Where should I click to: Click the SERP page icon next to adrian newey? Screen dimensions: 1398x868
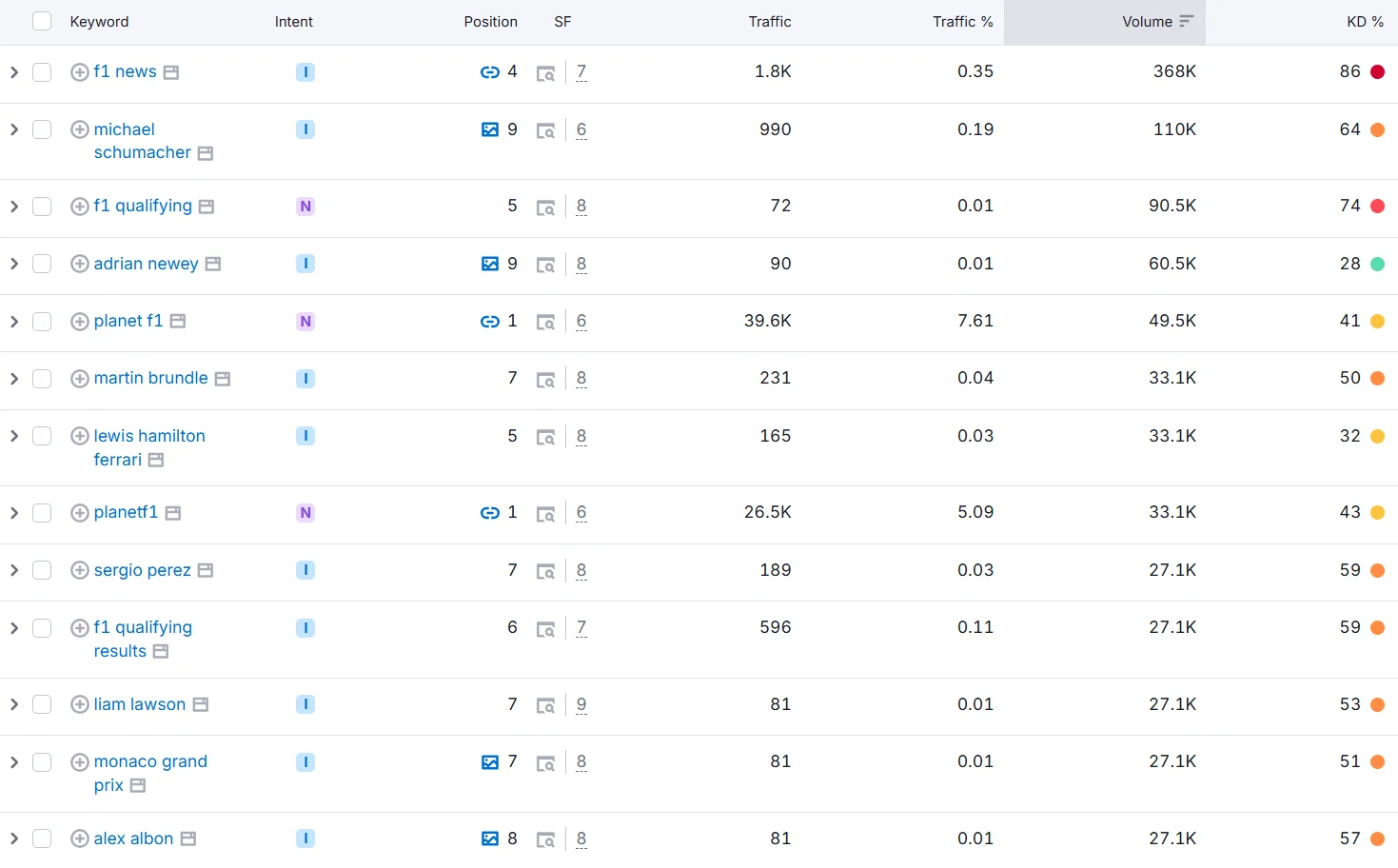point(213,264)
